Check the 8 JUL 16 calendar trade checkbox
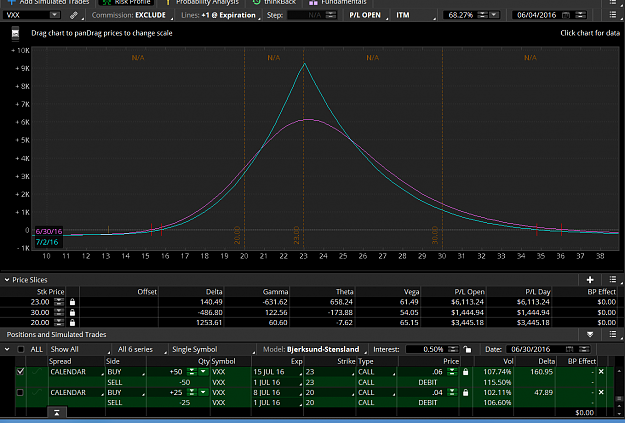The image size is (625, 423). point(20,393)
